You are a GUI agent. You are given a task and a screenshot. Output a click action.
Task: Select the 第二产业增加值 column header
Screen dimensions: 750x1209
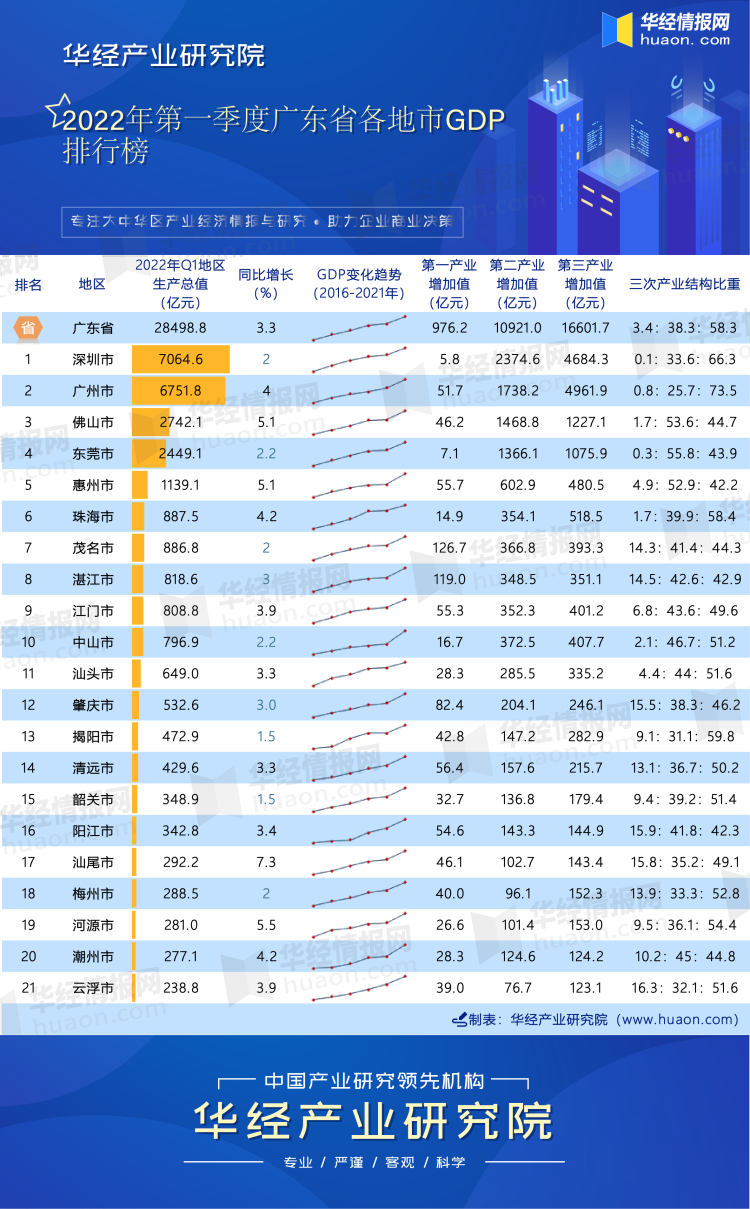(517, 284)
